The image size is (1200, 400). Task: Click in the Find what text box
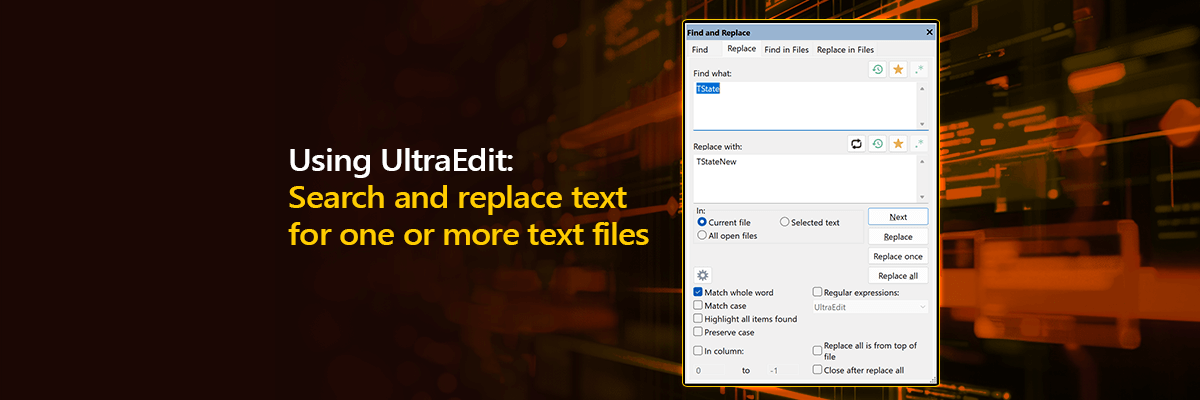pos(804,104)
